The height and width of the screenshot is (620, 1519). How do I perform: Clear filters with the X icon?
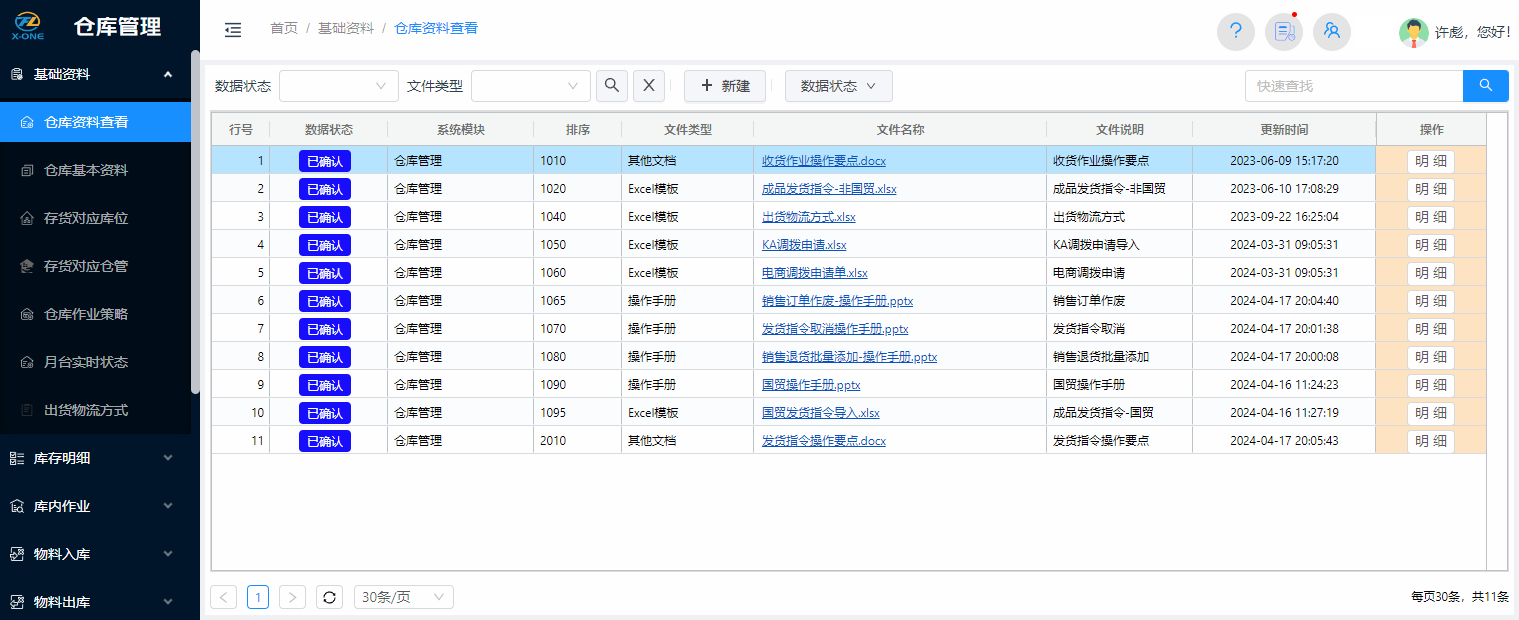point(648,86)
